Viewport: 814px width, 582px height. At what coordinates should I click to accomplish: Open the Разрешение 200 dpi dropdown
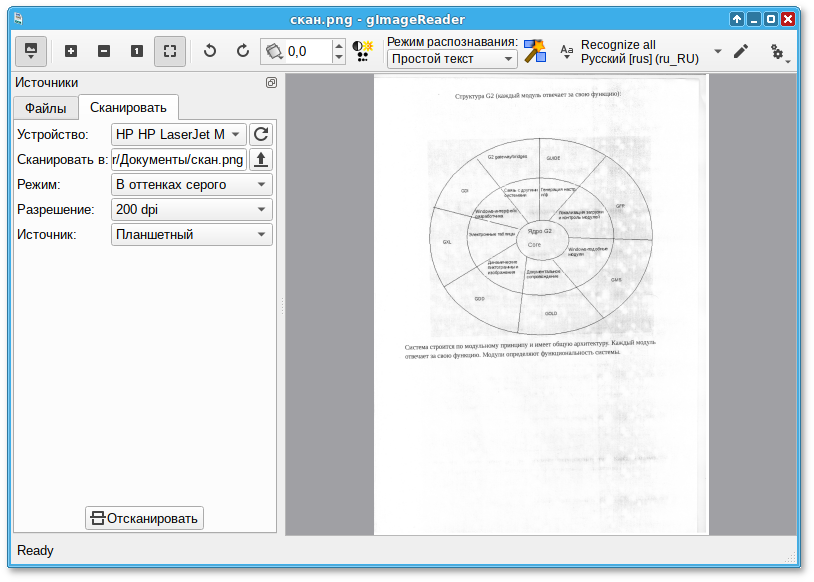tap(192, 209)
